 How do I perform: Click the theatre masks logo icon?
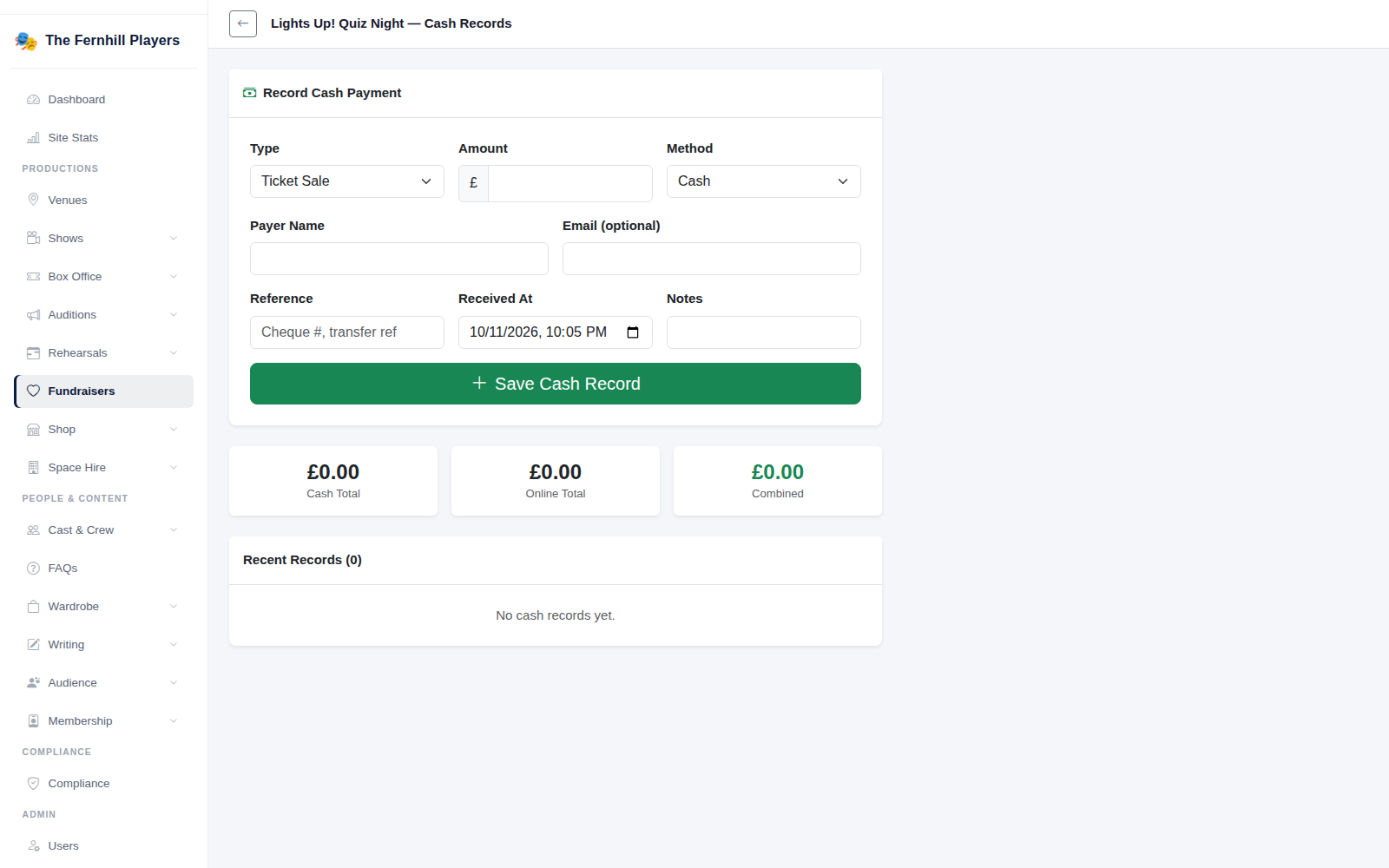[26, 41]
